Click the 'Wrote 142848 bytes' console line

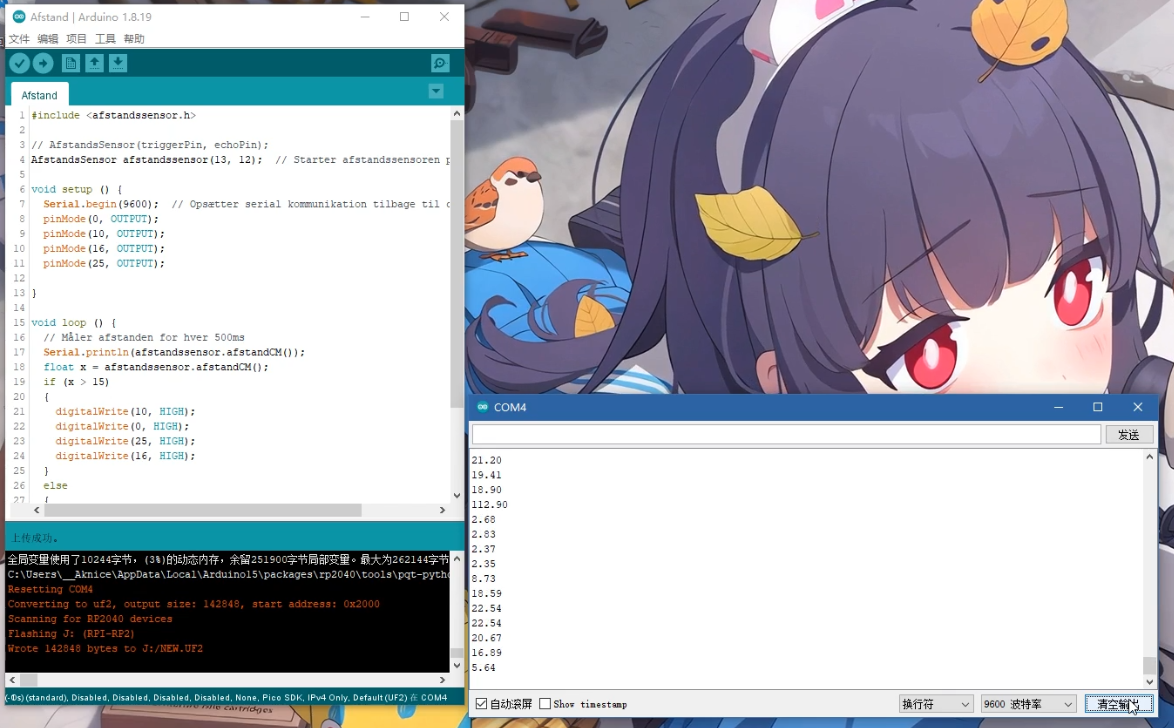(106, 649)
